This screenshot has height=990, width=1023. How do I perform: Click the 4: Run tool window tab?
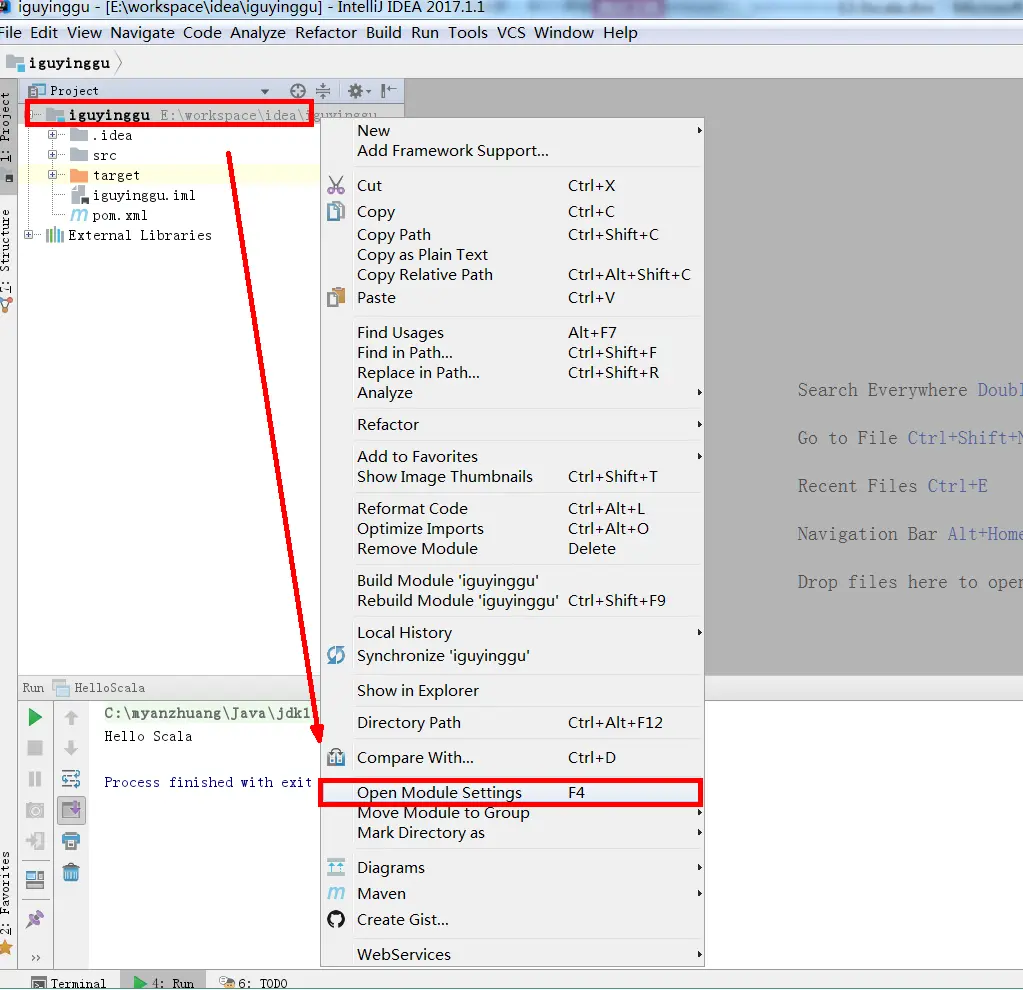click(164, 982)
